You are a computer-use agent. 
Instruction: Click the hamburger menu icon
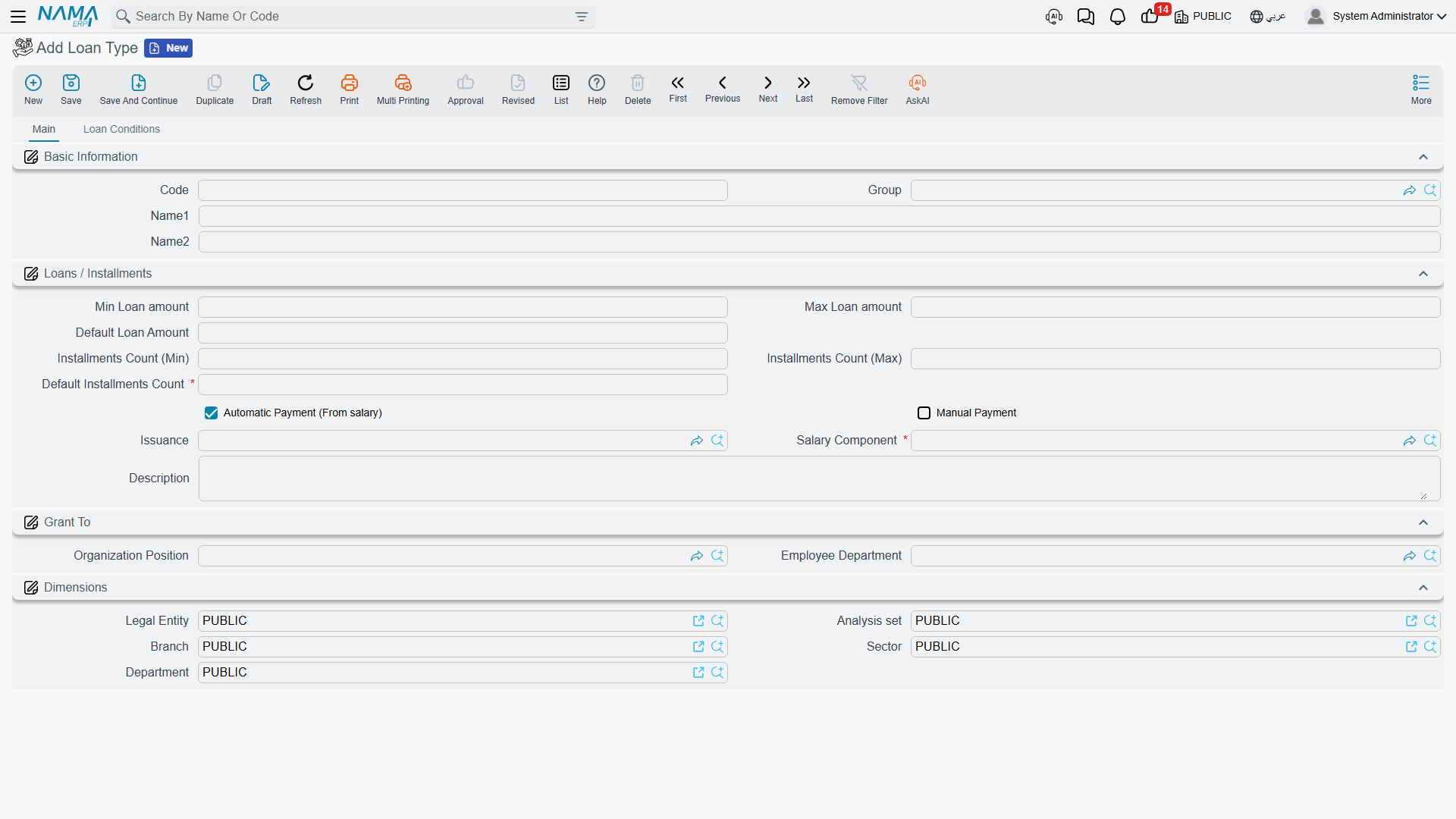[x=18, y=17]
